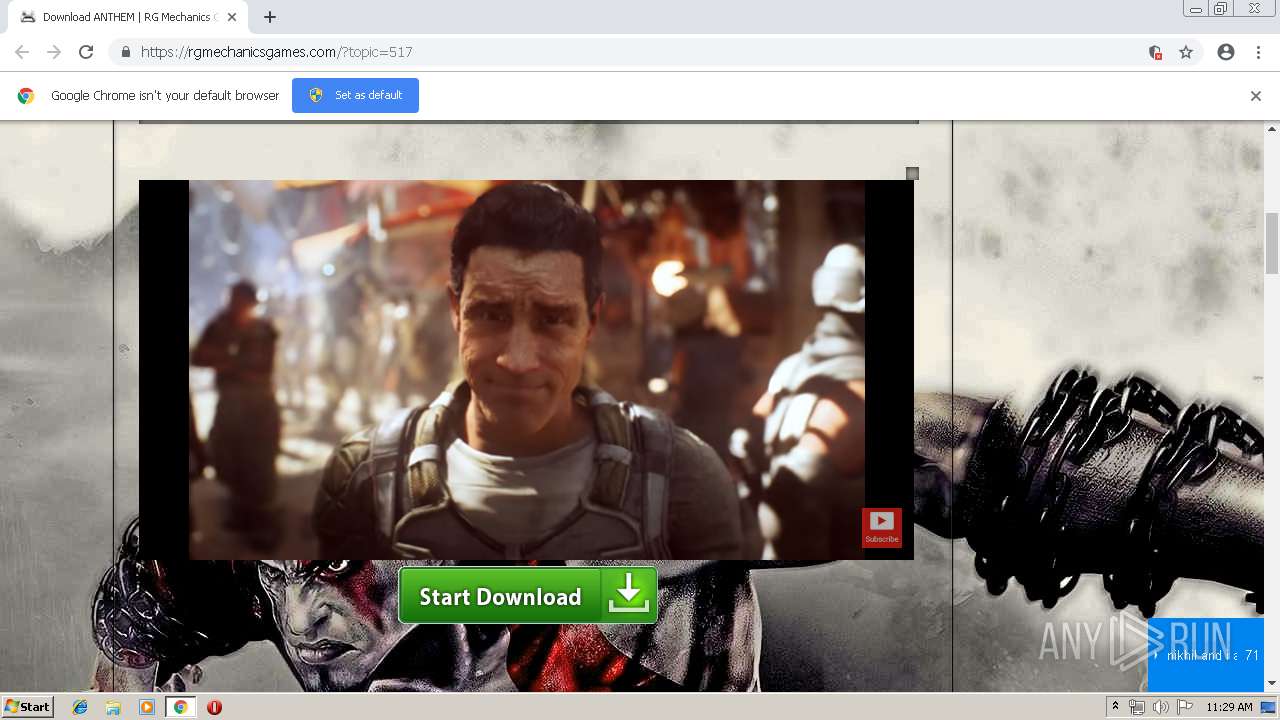
Task: Click the YouTube Subscribe overlay
Action: (881, 528)
